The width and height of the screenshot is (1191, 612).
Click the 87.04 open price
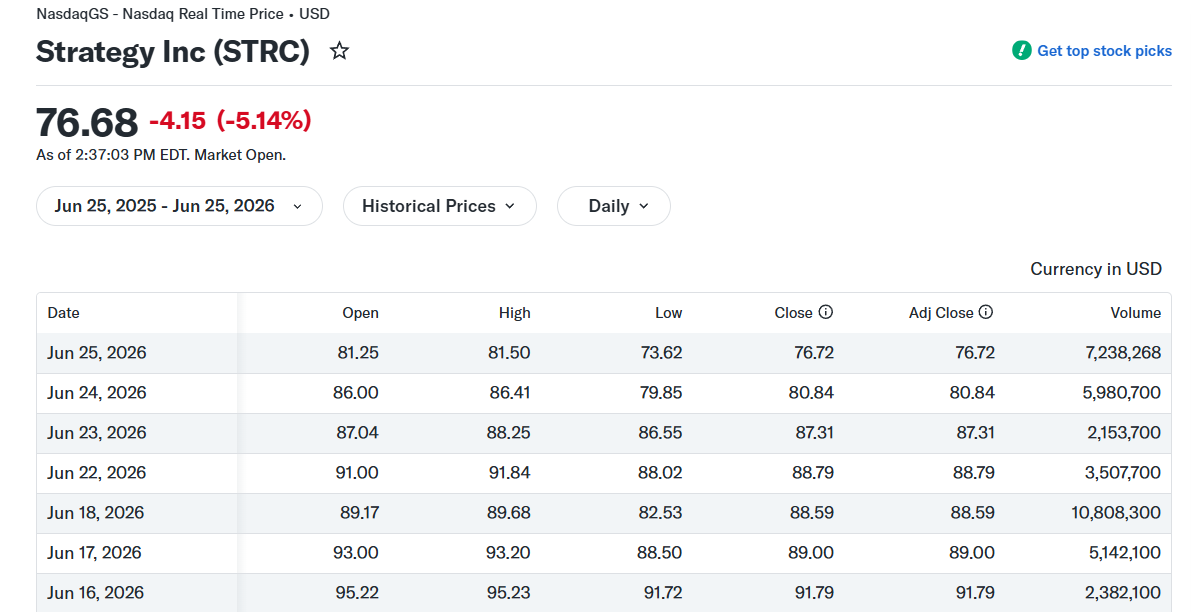click(x=357, y=433)
